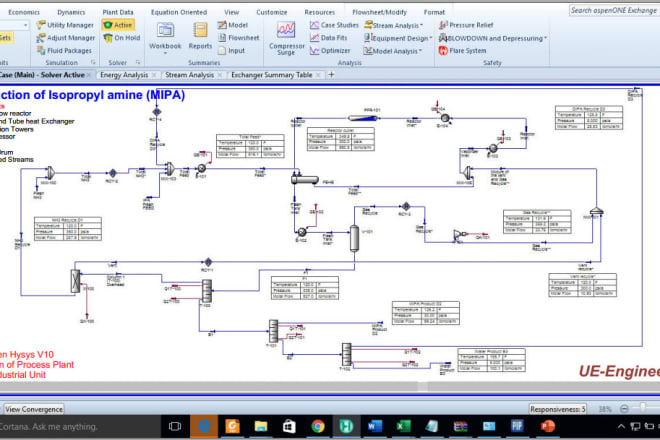
Task: Select the E-104 cooler on flowsheet
Action: pos(445,118)
